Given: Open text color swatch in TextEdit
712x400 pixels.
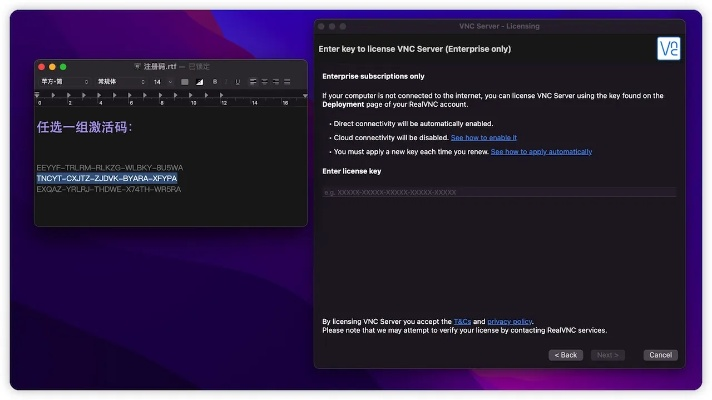Looking at the screenshot, I should (x=185, y=82).
